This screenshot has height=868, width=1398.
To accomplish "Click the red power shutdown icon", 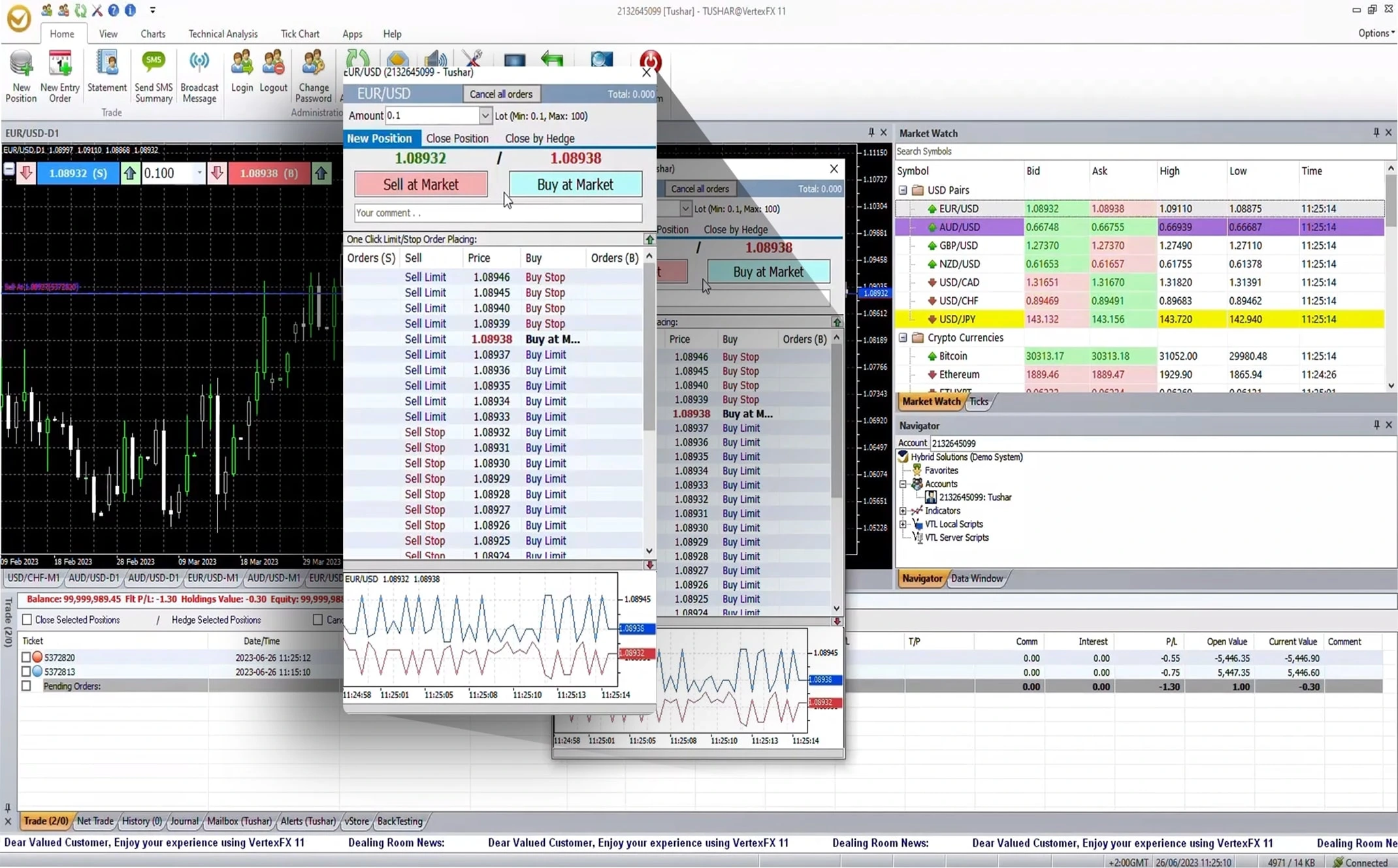I will point(650,61).
